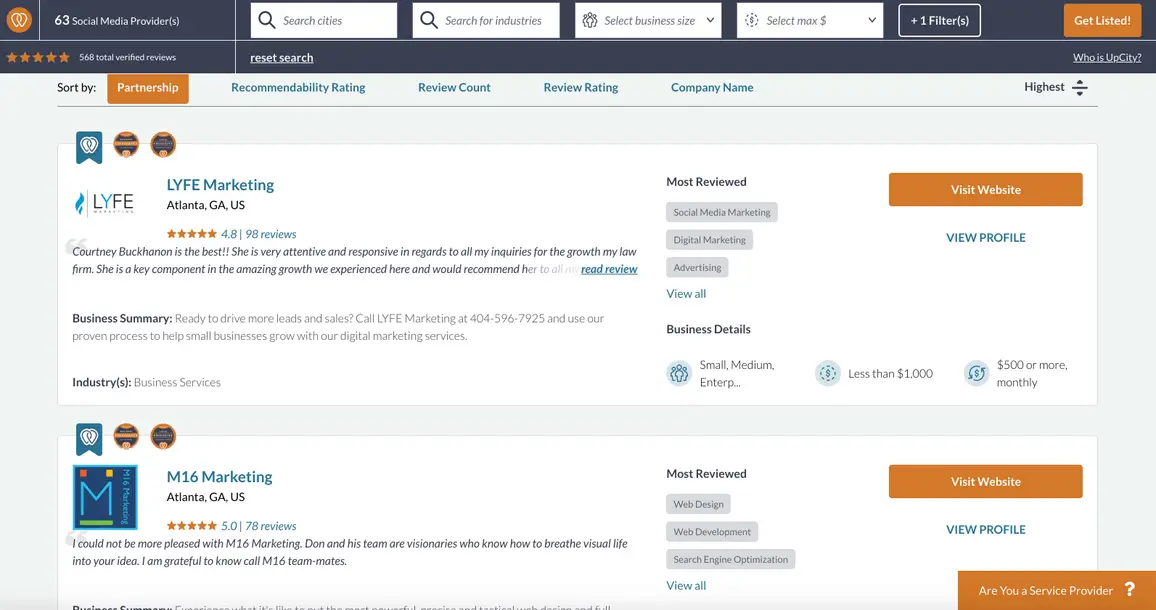
Task: Expand View all under LYFE Most Reviewed
Action: (x=686, y=294)
